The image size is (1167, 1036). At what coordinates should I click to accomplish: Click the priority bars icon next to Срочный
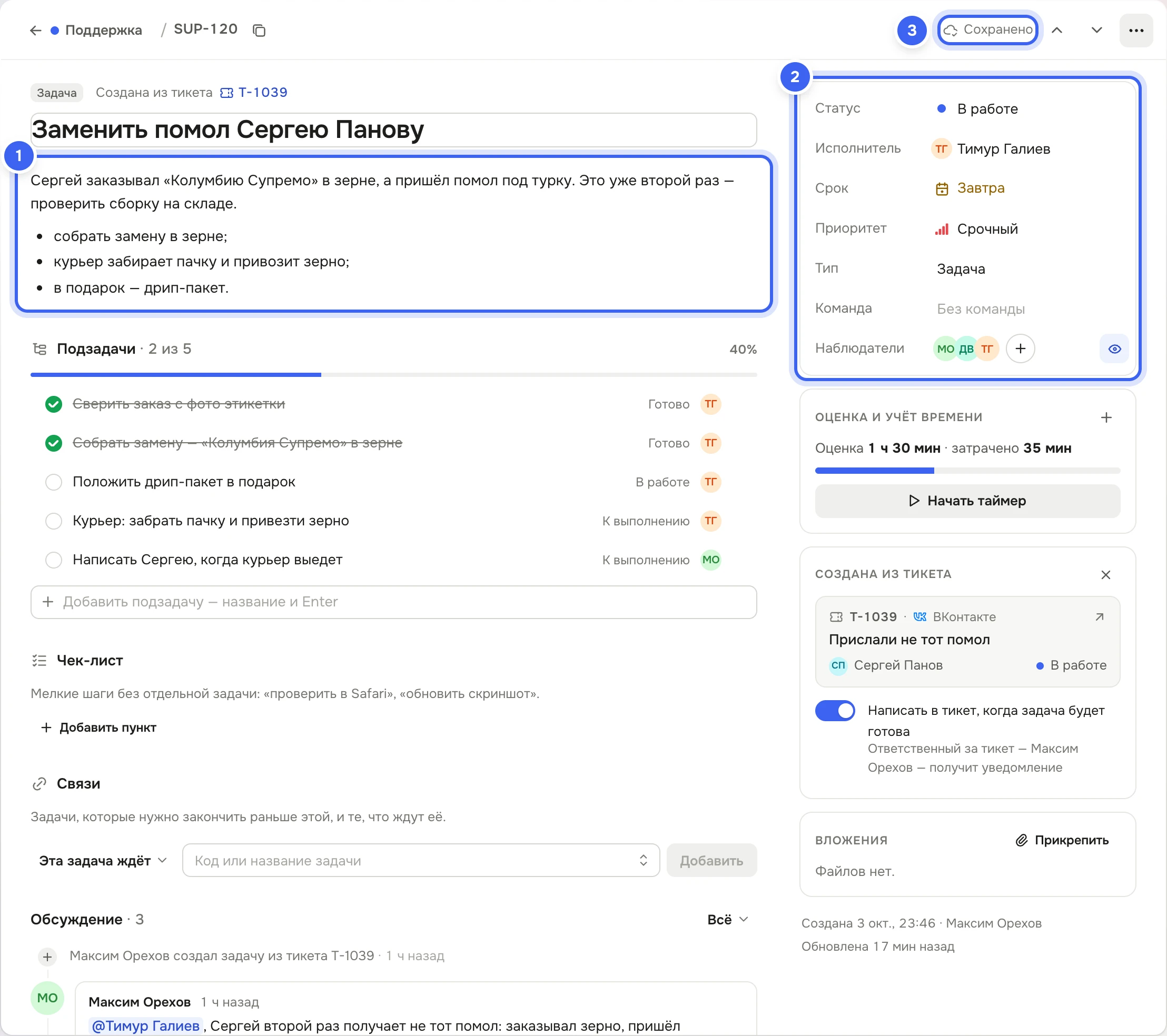click(942, 229)
